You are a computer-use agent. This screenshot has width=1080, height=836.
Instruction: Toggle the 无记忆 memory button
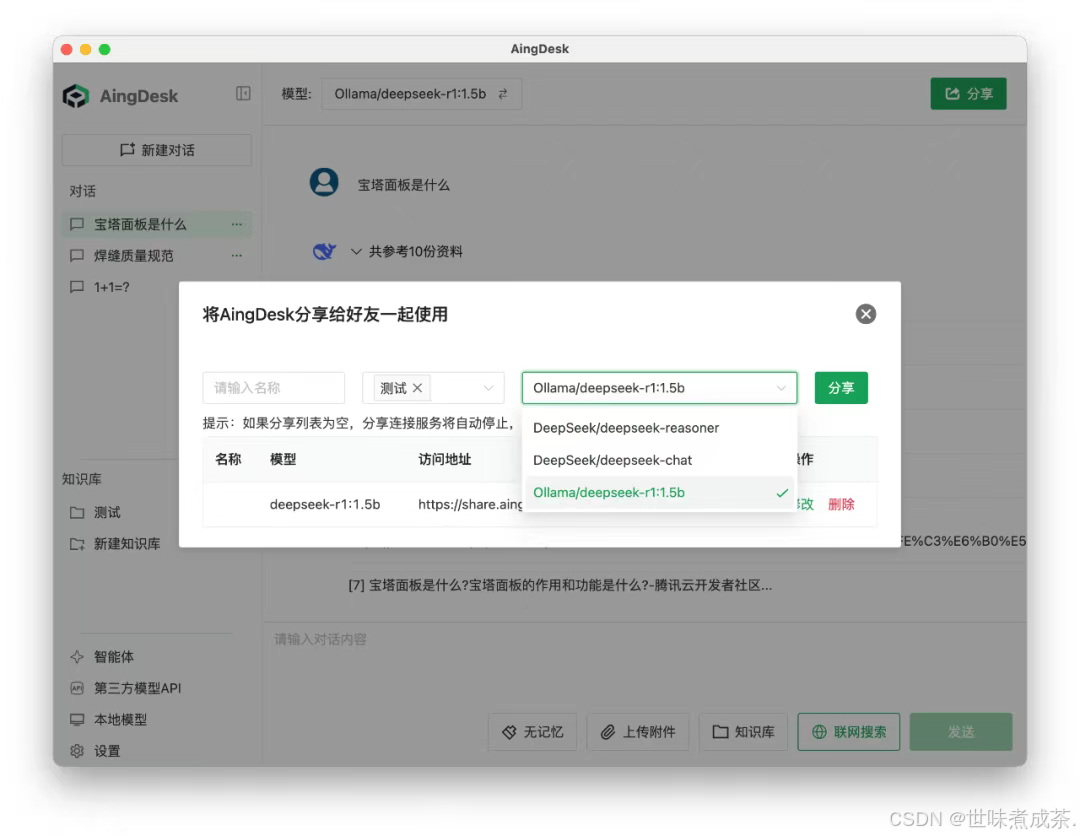pos(532,731)
